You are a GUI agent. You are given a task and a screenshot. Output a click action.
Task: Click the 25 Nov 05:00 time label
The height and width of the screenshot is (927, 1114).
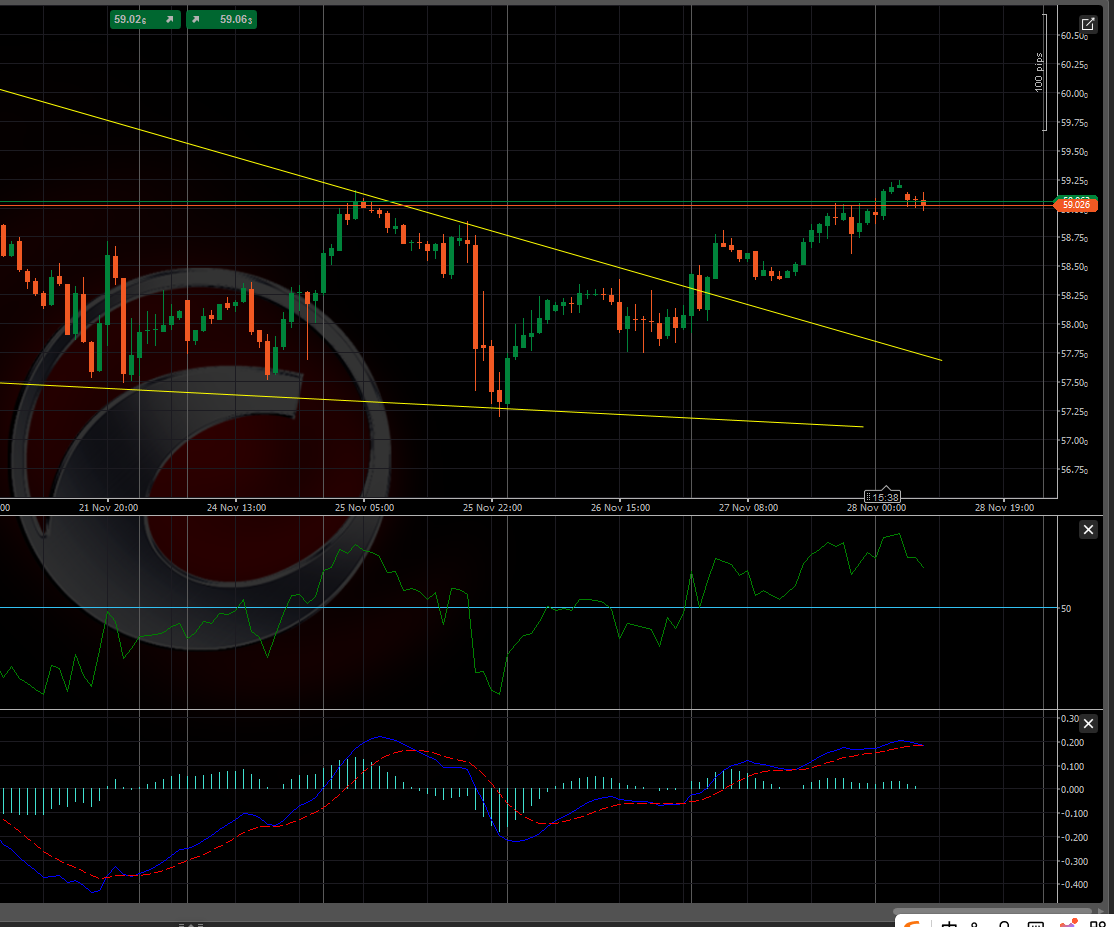point(364,507)
